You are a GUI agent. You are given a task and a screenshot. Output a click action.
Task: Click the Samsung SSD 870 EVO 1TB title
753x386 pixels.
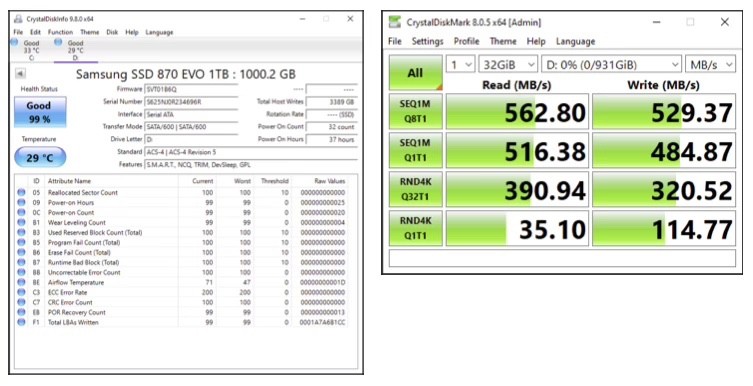pyautogui.click(x=186, y=74)
